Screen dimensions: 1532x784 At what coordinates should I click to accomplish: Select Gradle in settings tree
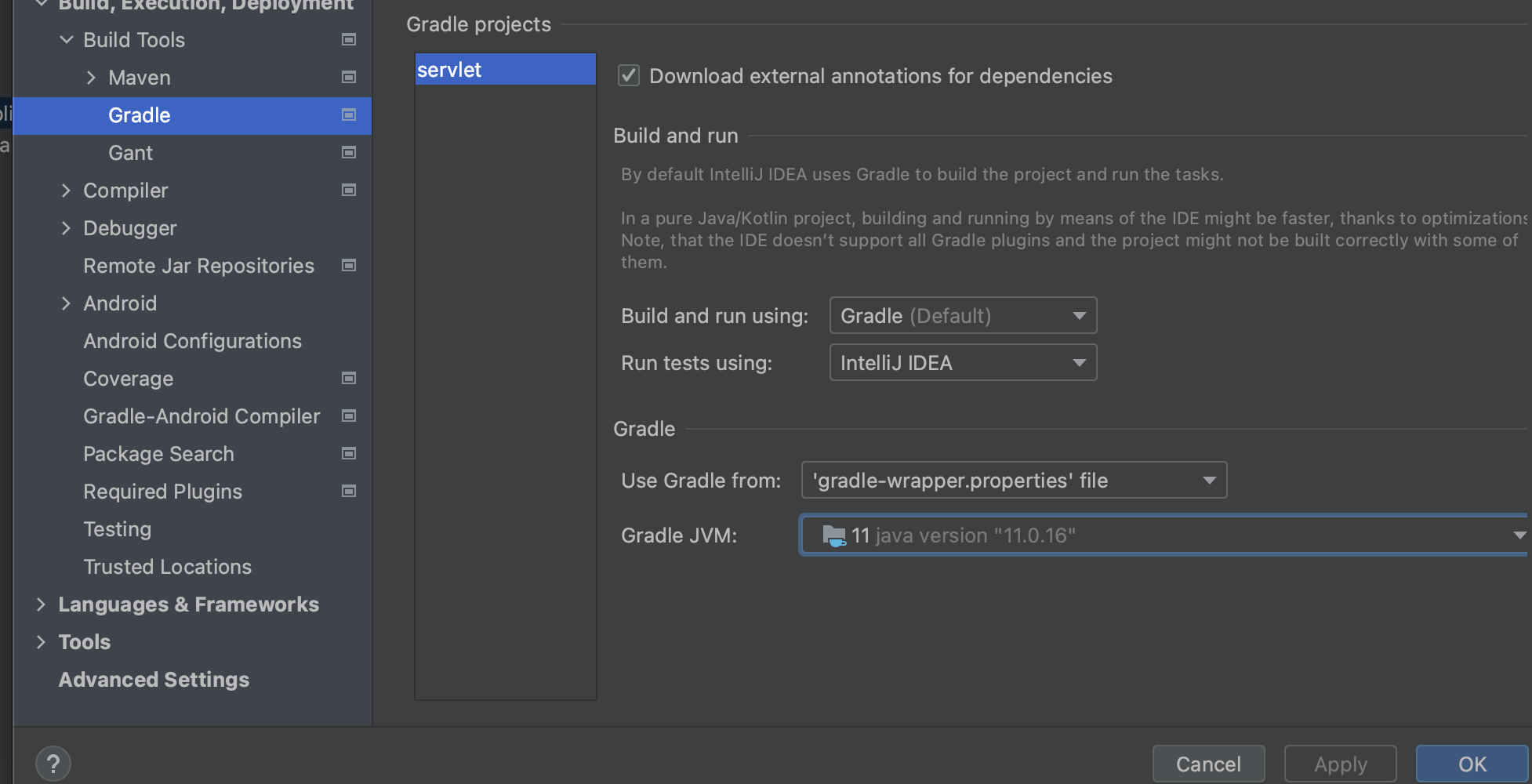[x=192, y=115]
